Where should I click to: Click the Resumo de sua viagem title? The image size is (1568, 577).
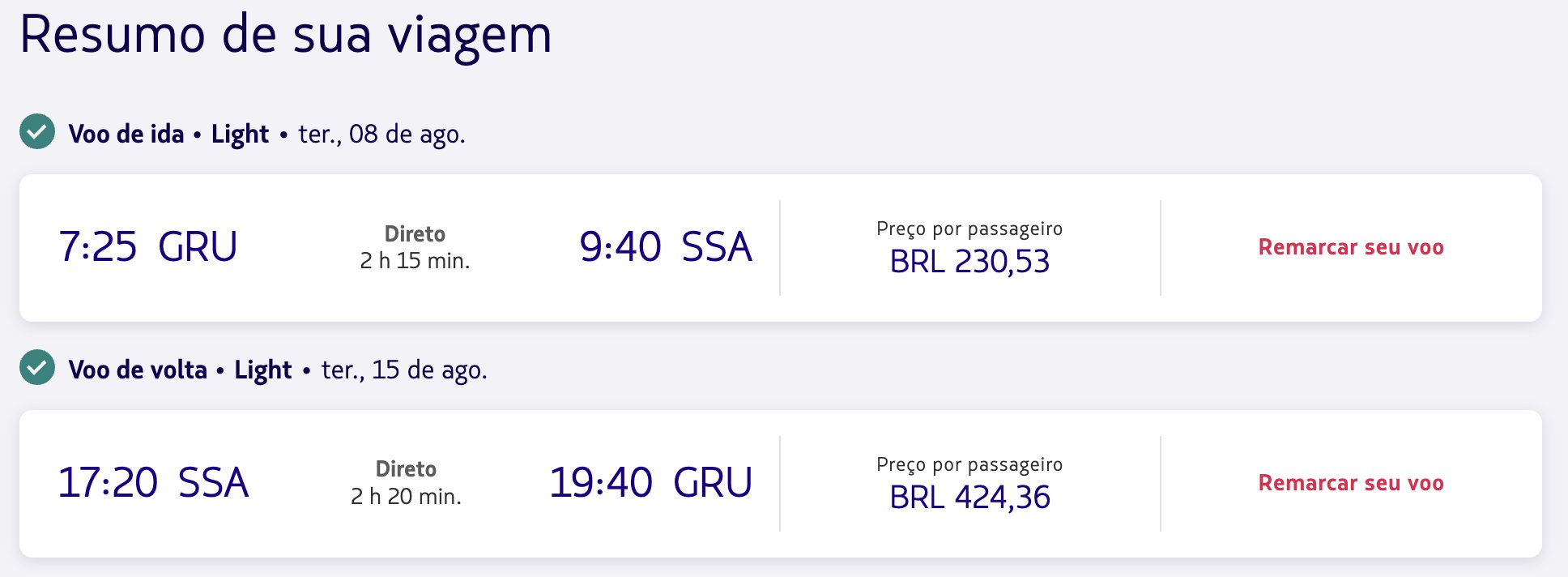(286, 35)
